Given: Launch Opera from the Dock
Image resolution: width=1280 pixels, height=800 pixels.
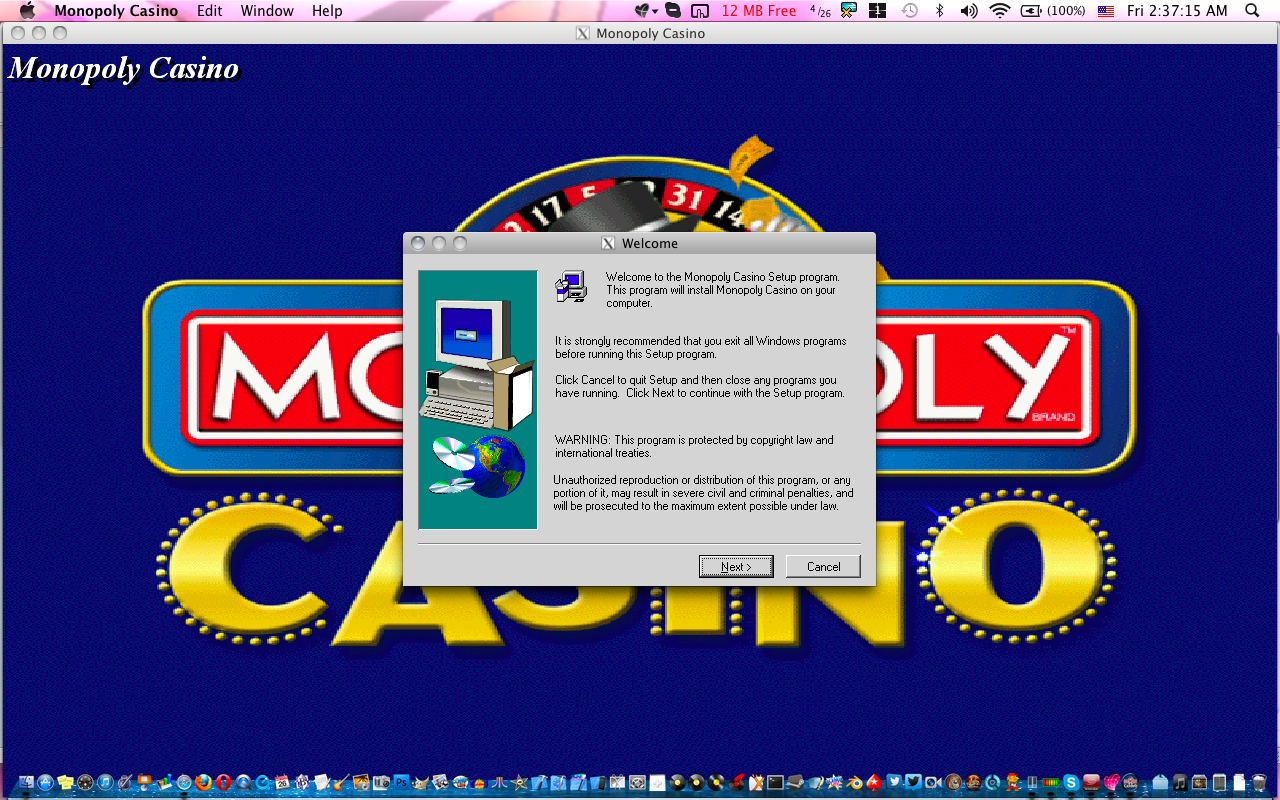Looking at the screenshot, I should (x=223, y=783).
